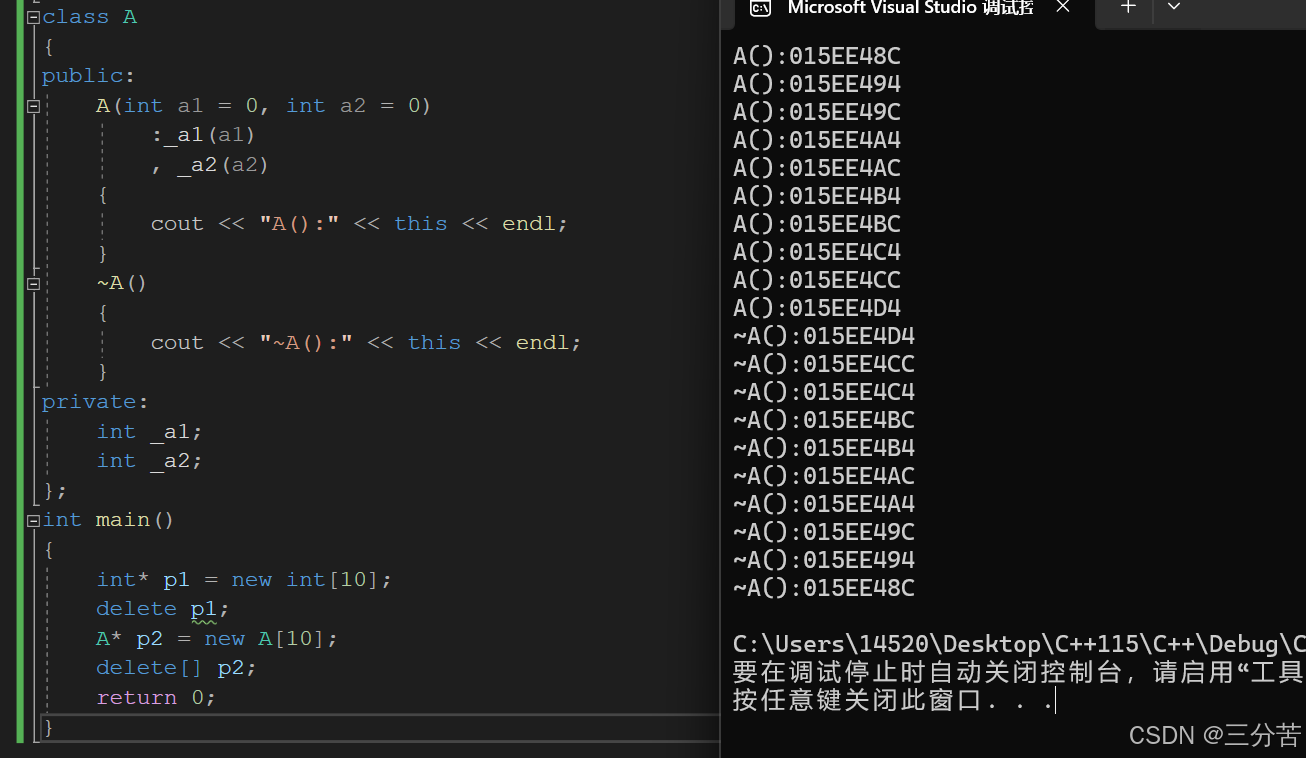The width and height of the screenshot is (1306, 758).
Task: Click the 按任意键关闭此窗口 console line
Action: point(893,700)
